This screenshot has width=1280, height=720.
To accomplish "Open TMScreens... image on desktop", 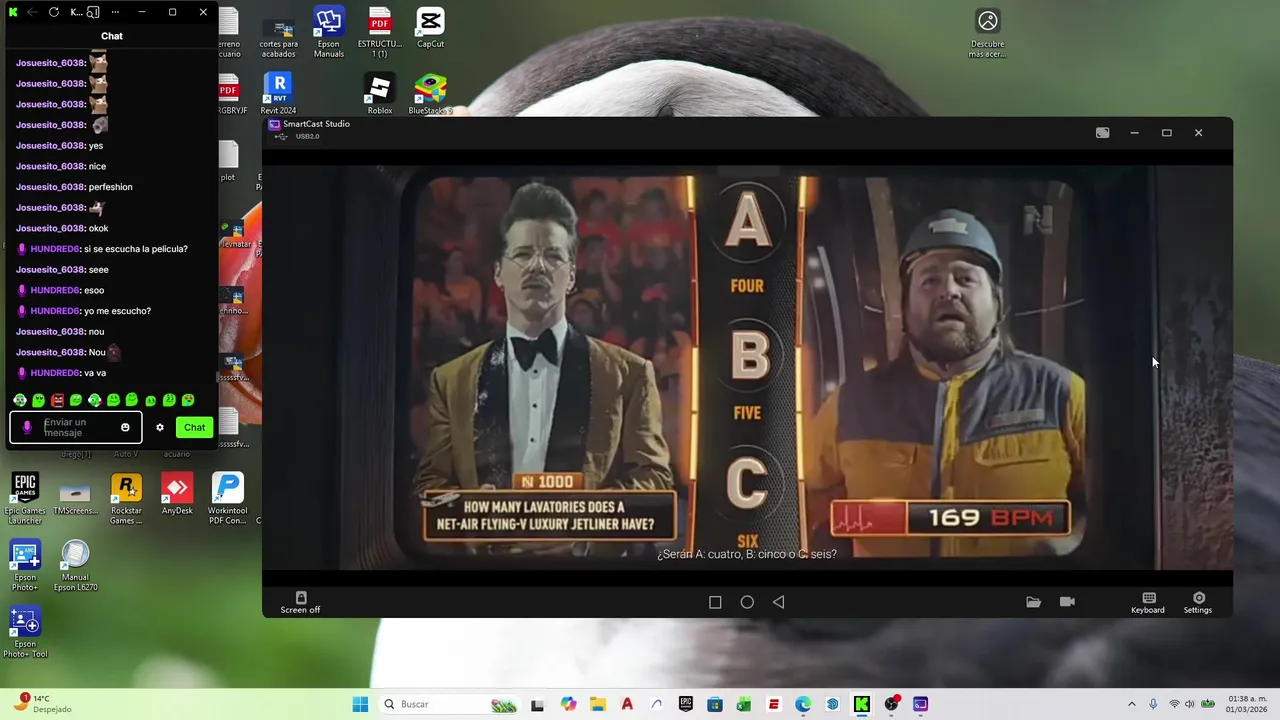I will 75,497.
